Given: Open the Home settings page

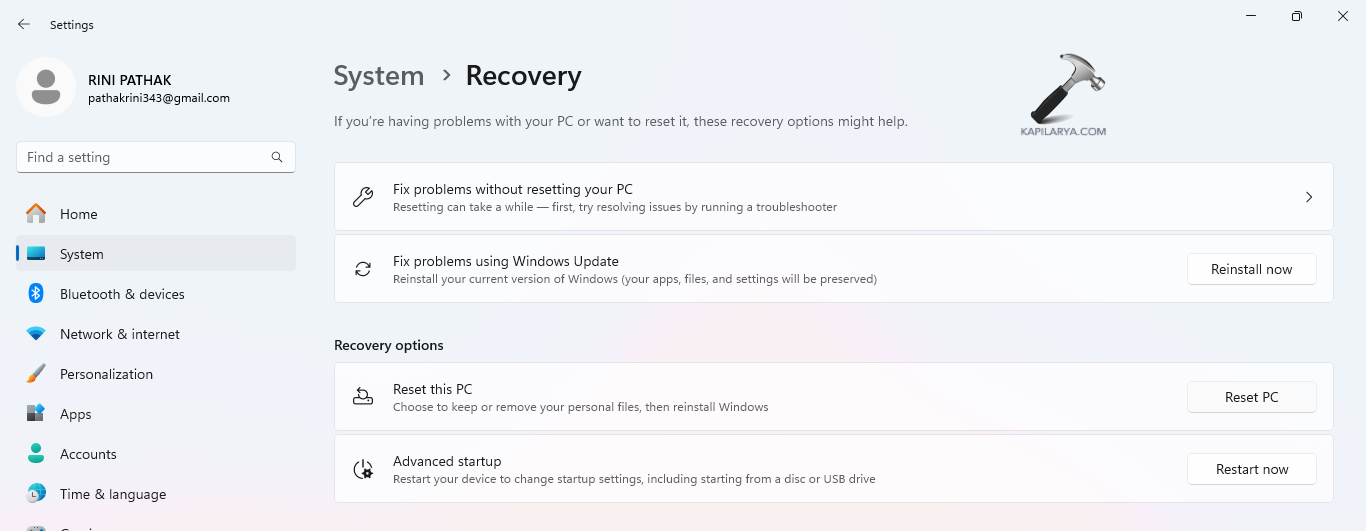Looking at the screenshot, I should point(78,214).
